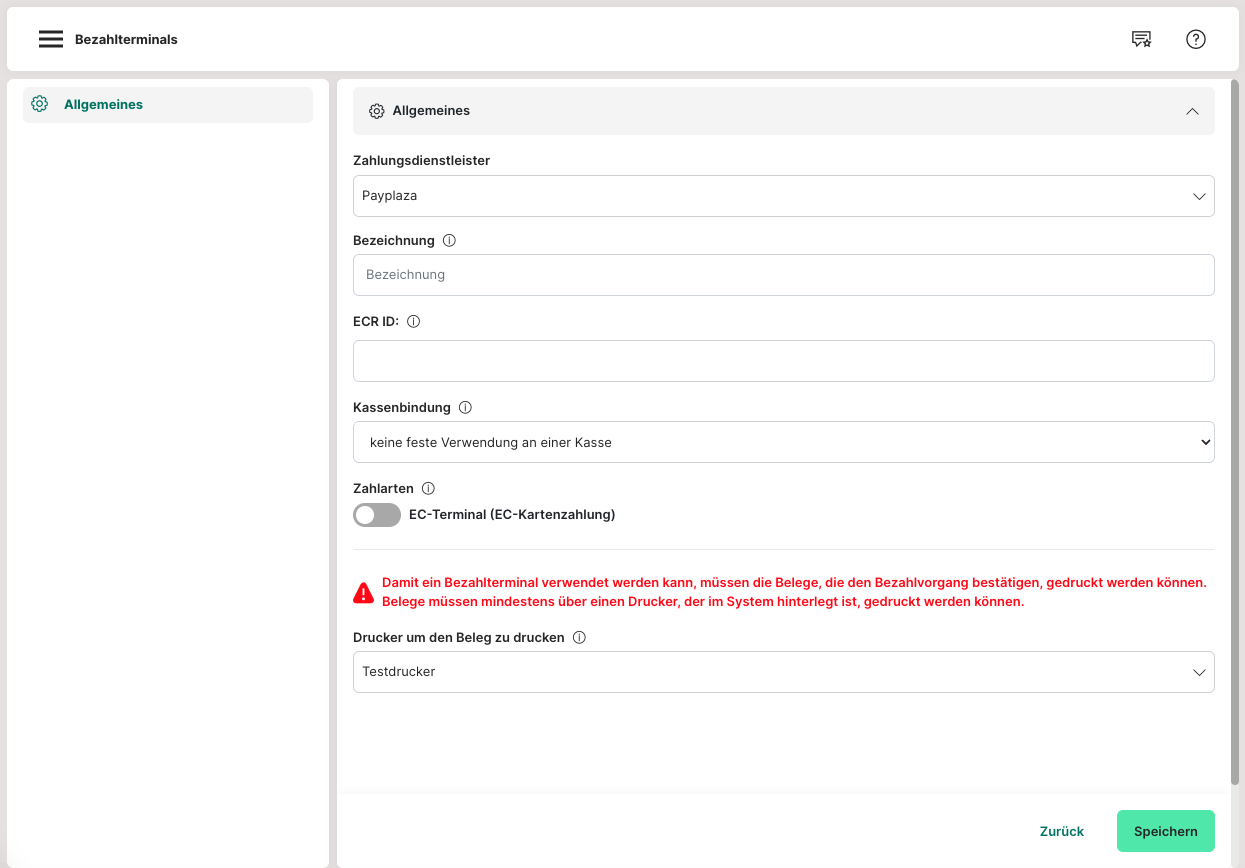Show info tooltip for Kassenbindung
The width and height of the screenshot is (1245, 868).
tap(465, 408)
